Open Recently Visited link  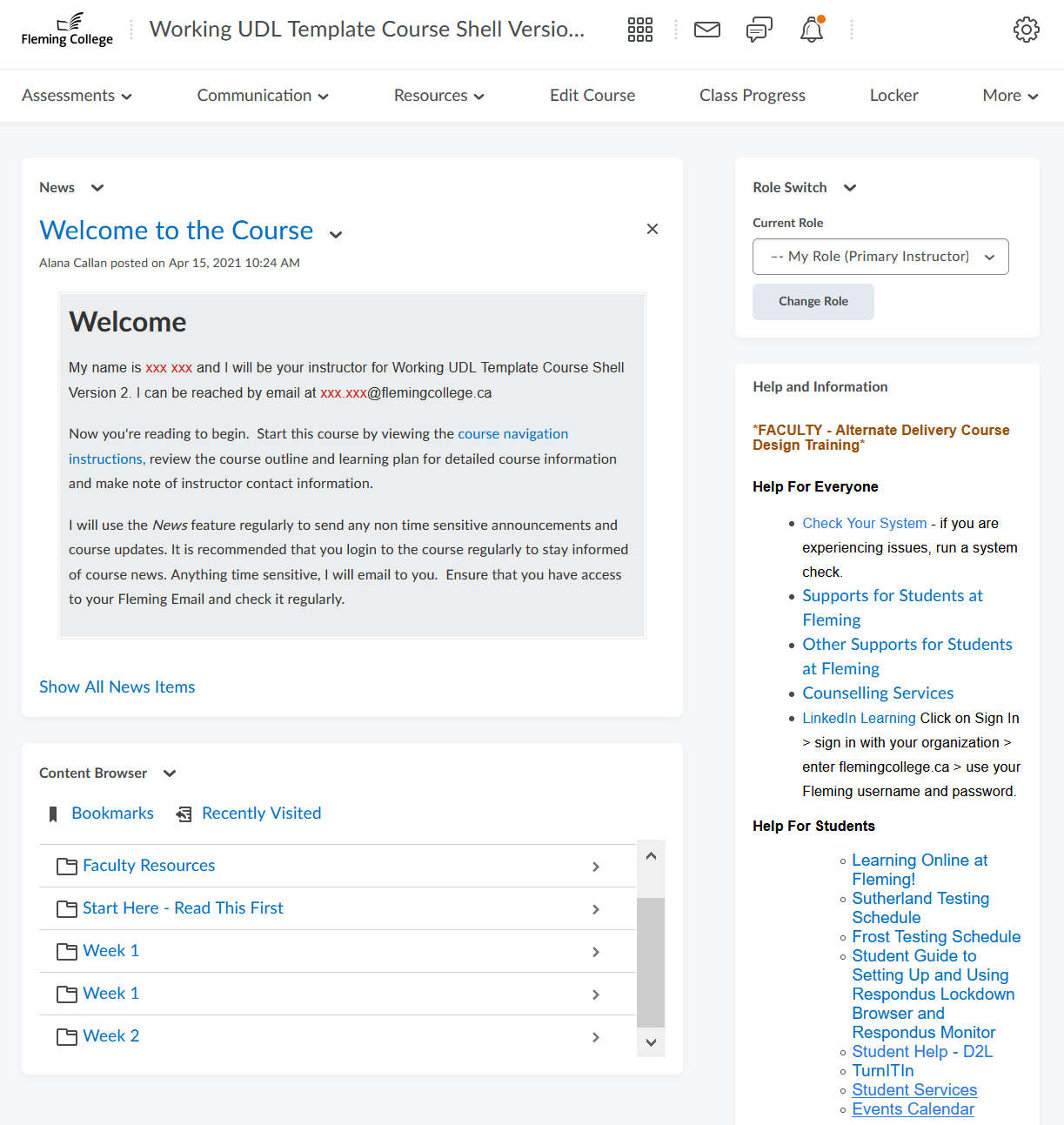pyautogui.click(x=262, y=814)
